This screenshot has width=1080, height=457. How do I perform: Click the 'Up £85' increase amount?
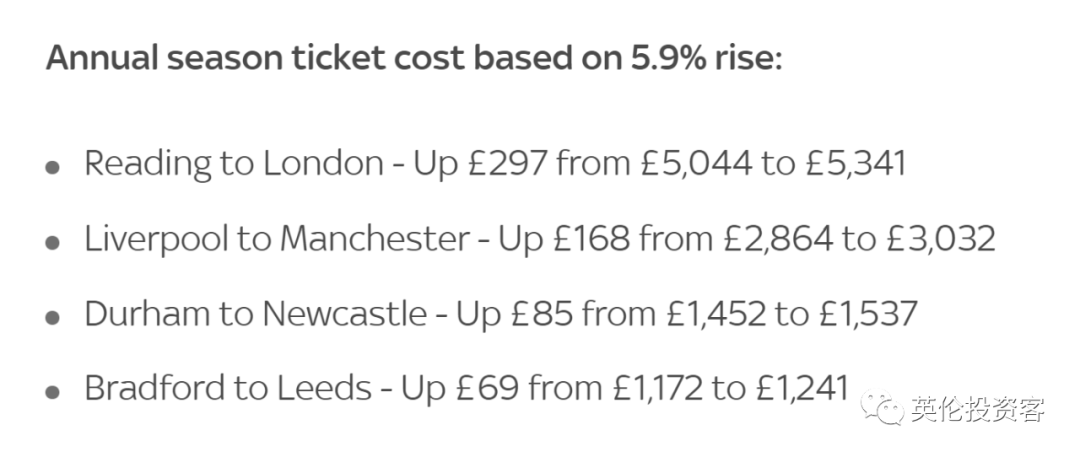[x=515, y=315]
